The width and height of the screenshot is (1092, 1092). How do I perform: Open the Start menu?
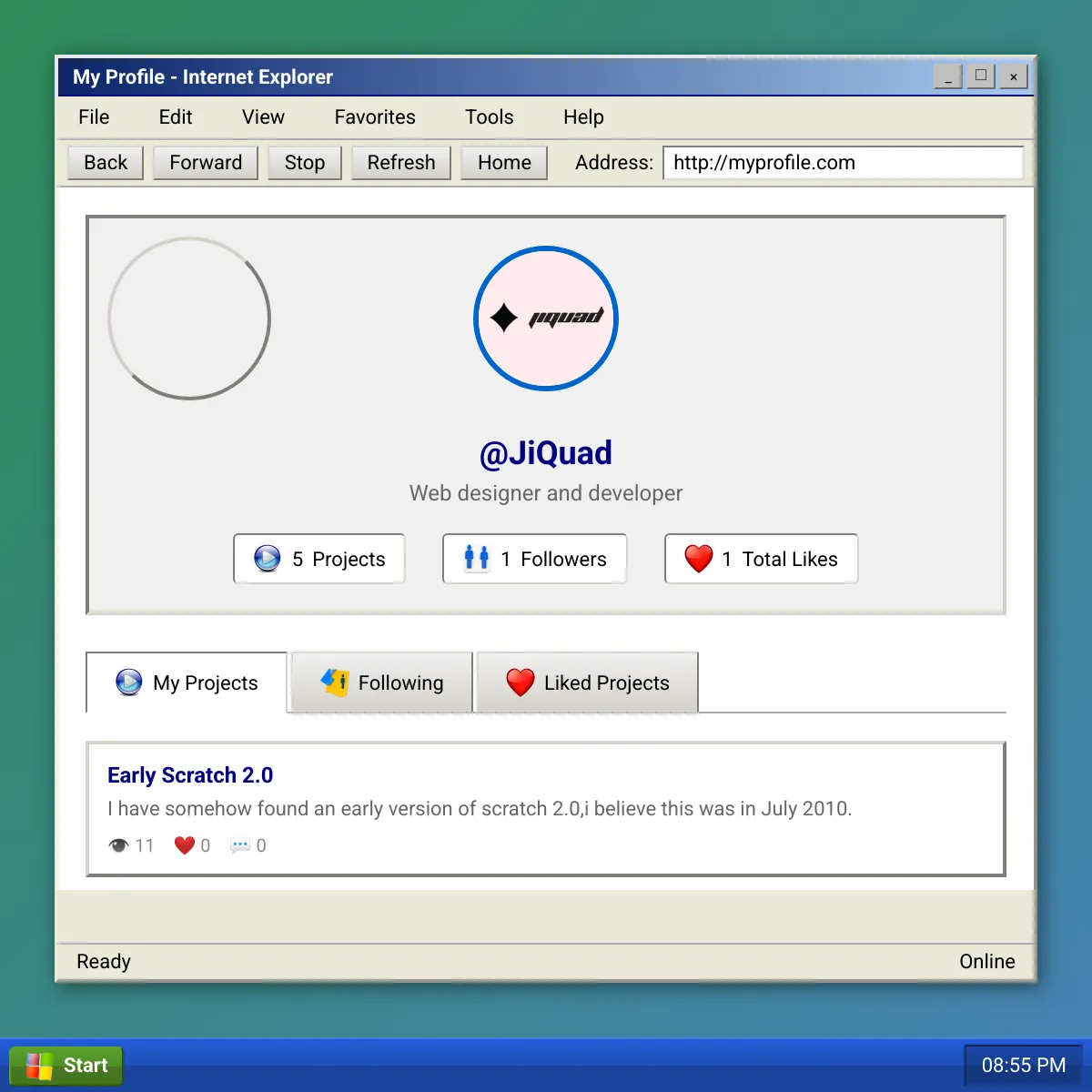point(66,1066)
